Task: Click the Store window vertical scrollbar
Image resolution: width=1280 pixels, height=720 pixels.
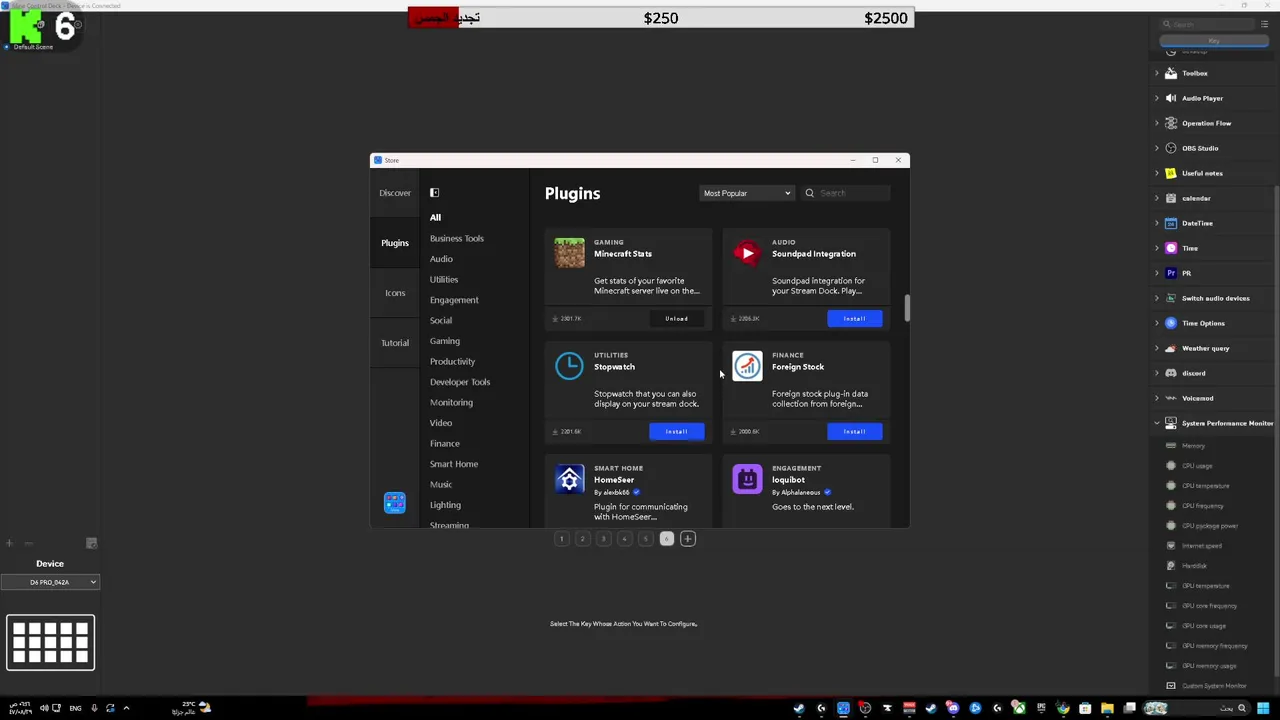Action: point(907,308)
